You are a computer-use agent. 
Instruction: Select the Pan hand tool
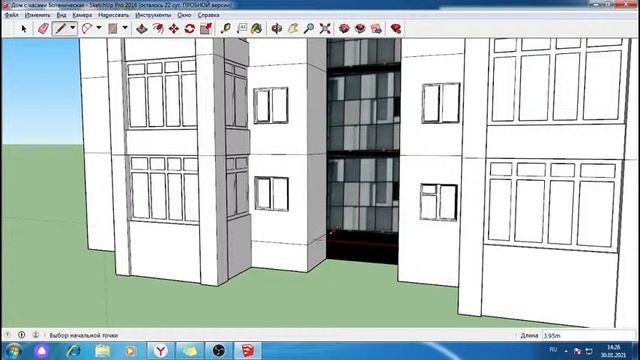tap(293, 29)
